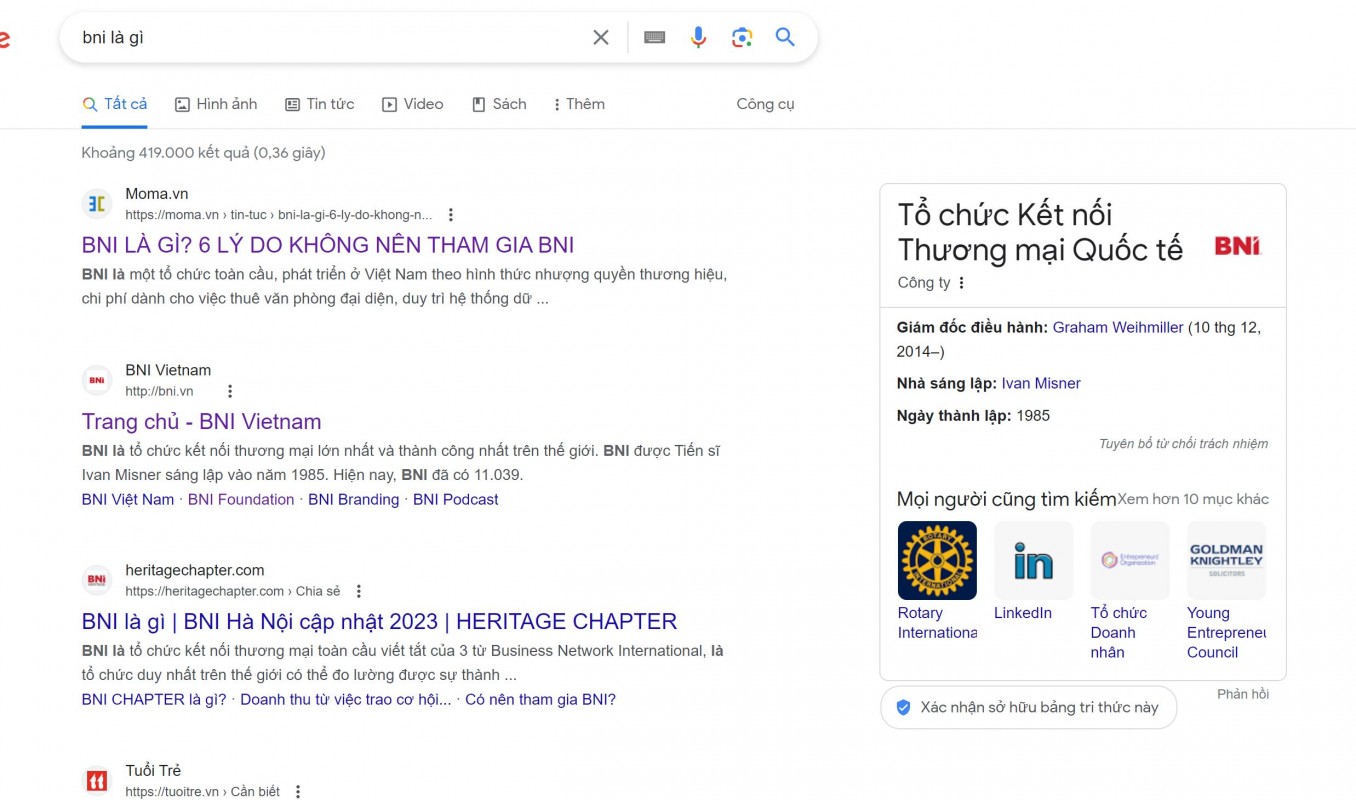Click into the search text field
This screenshot has width=1356, height=800.
pos(330,38)
